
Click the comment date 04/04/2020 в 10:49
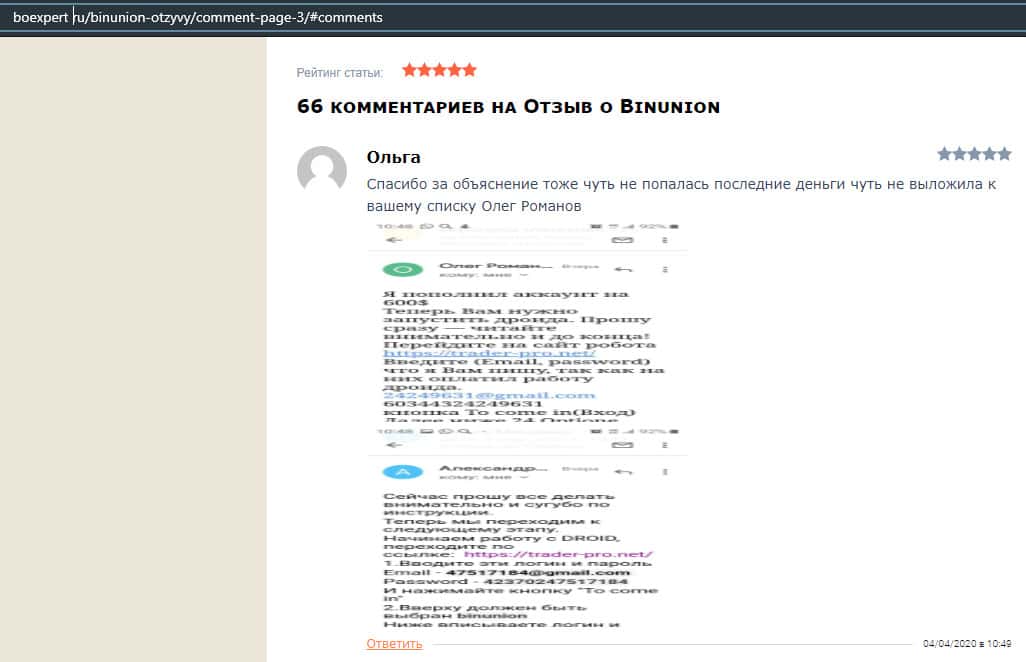[967, 644]
